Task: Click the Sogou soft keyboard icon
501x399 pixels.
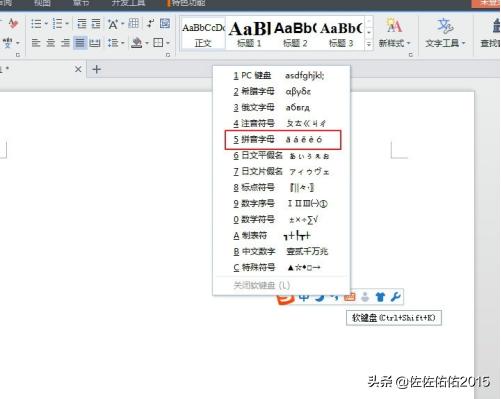Action: click(350, 297)
